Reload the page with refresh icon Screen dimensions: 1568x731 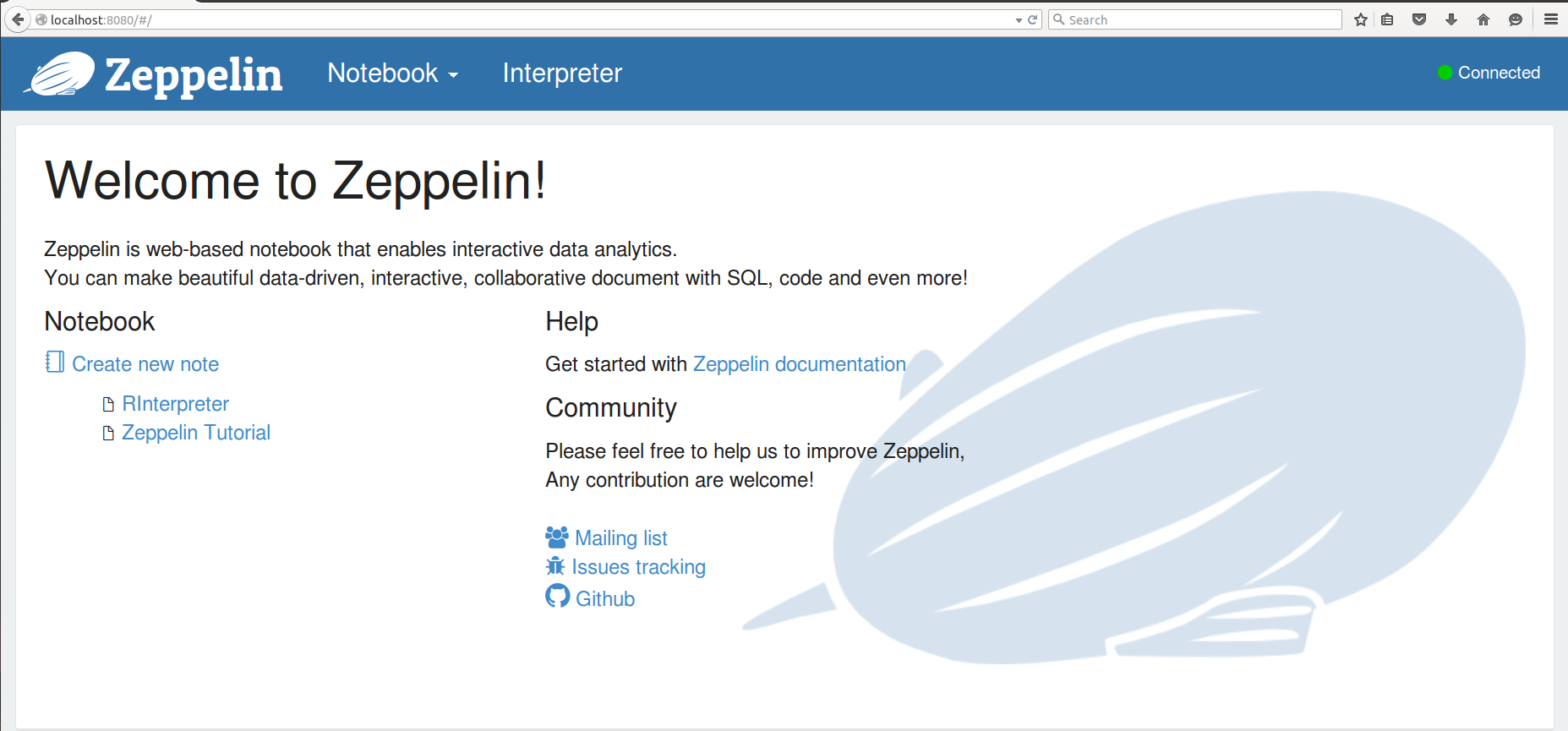tap(1032, 19)
